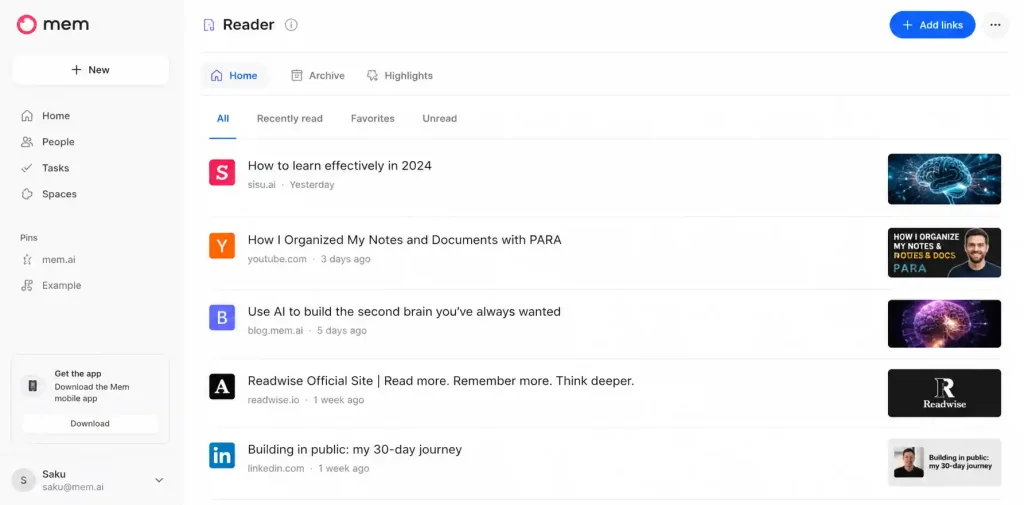Viewport: 1024px width, 505px height.
Task: Click the Pins section label
Action: click(29, 238)
